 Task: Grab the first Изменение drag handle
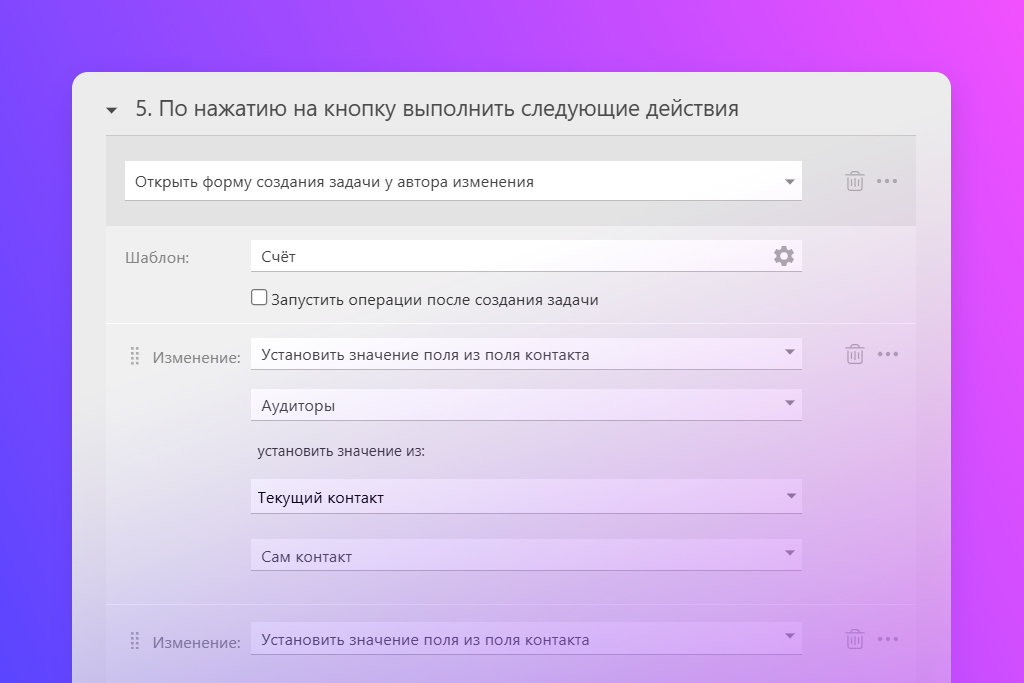[x=135, y=356]
